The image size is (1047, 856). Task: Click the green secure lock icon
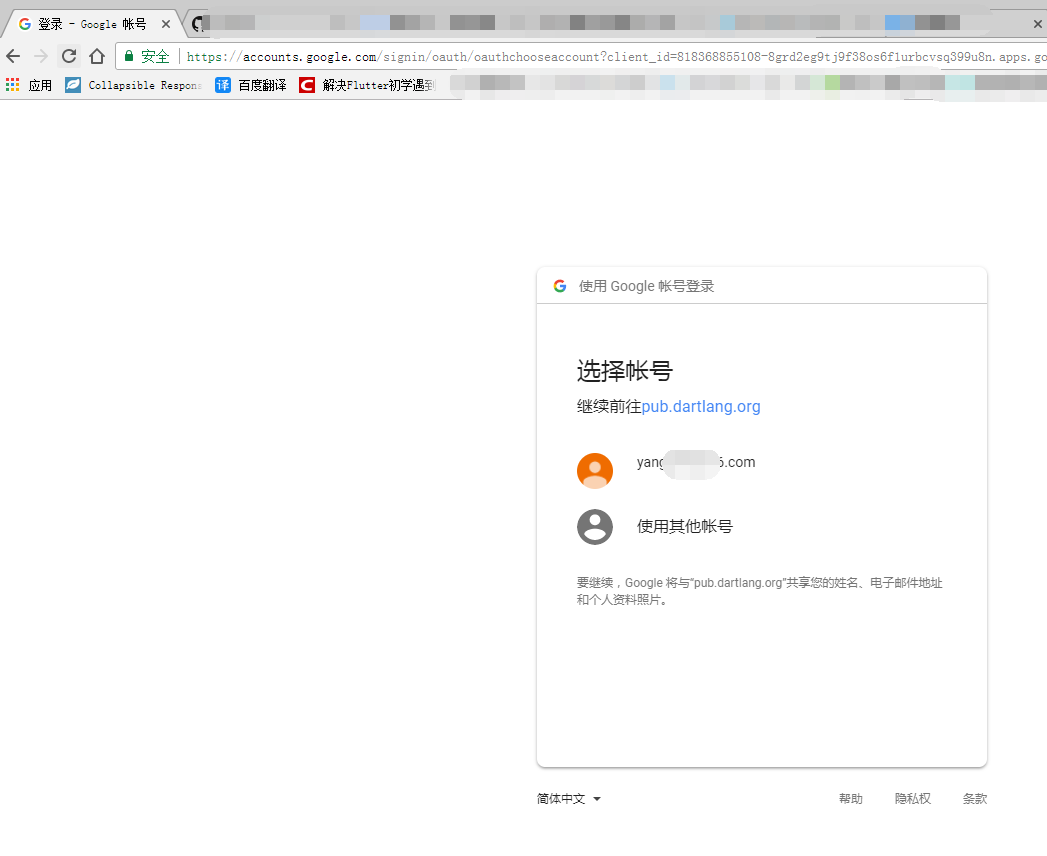click(130, 56)
